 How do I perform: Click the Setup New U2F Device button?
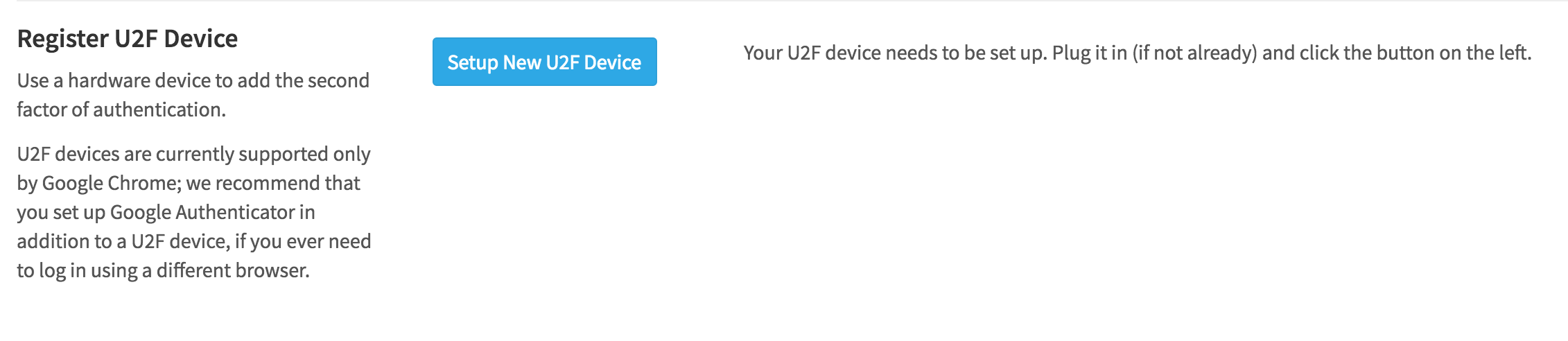tap(544, 62)
